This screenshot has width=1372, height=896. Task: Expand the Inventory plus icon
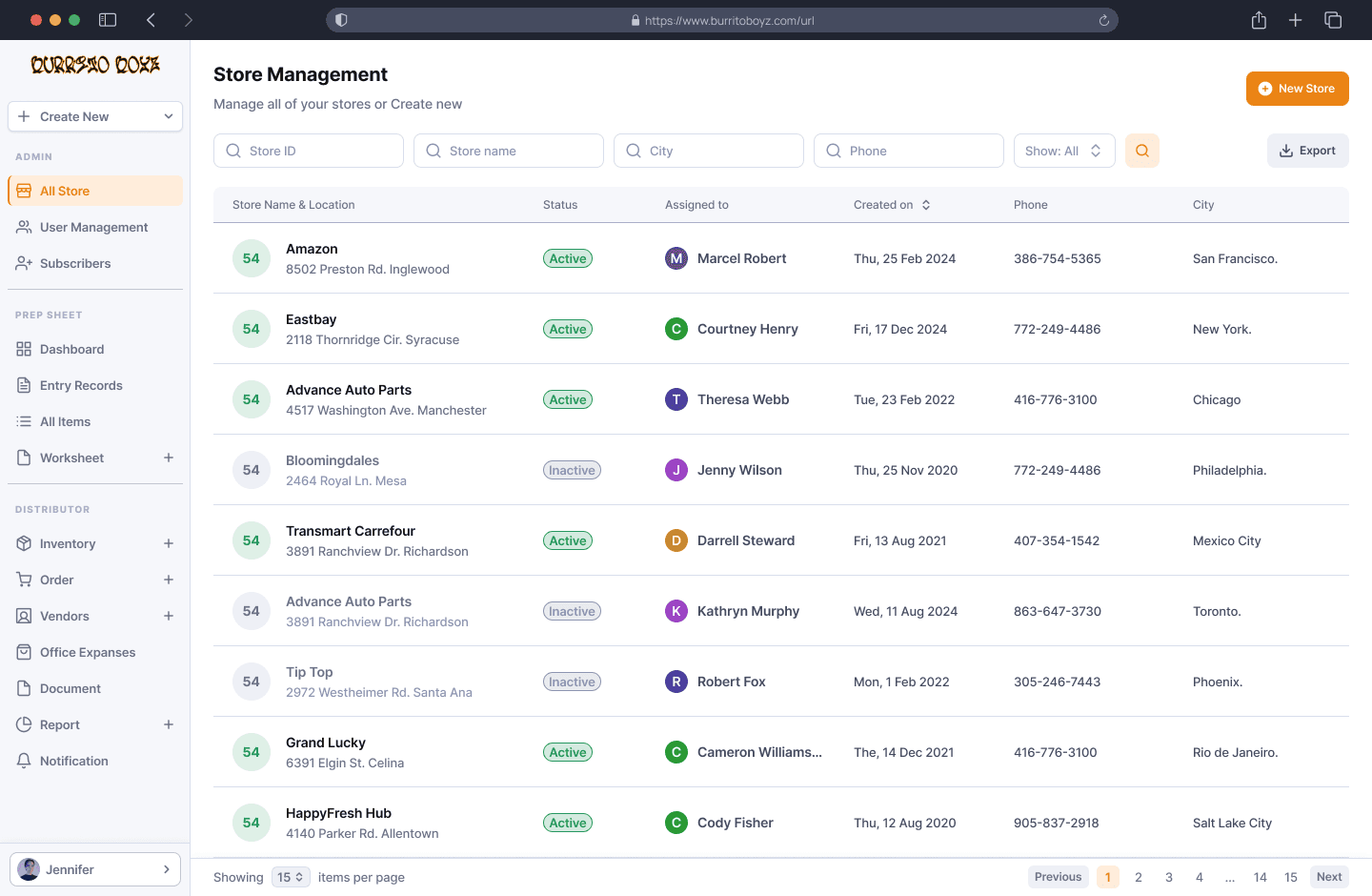[x=169, y=543]
